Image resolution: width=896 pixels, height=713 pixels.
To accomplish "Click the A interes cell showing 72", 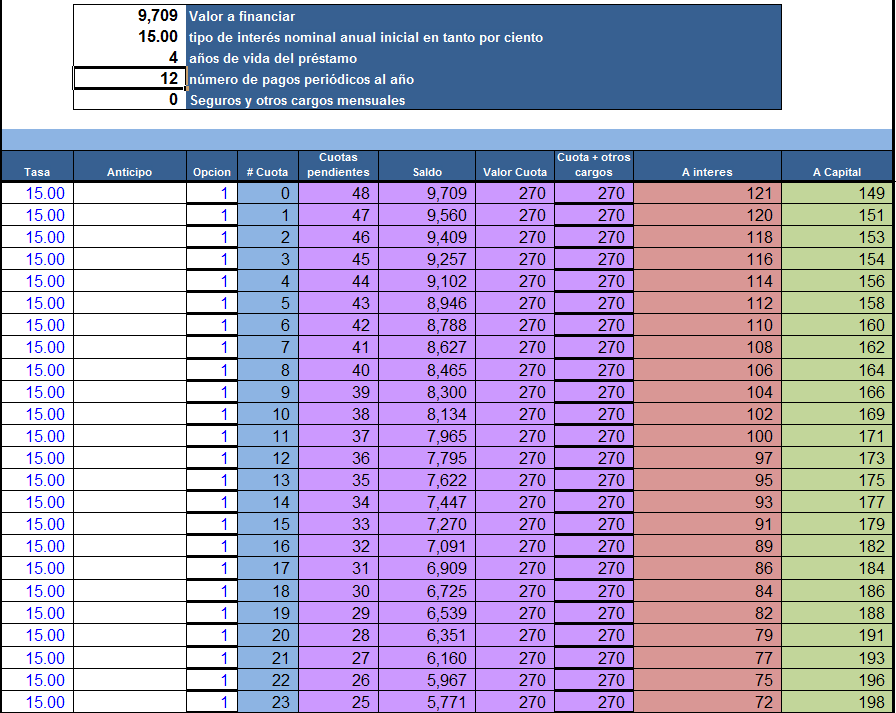I will [707, 702].
